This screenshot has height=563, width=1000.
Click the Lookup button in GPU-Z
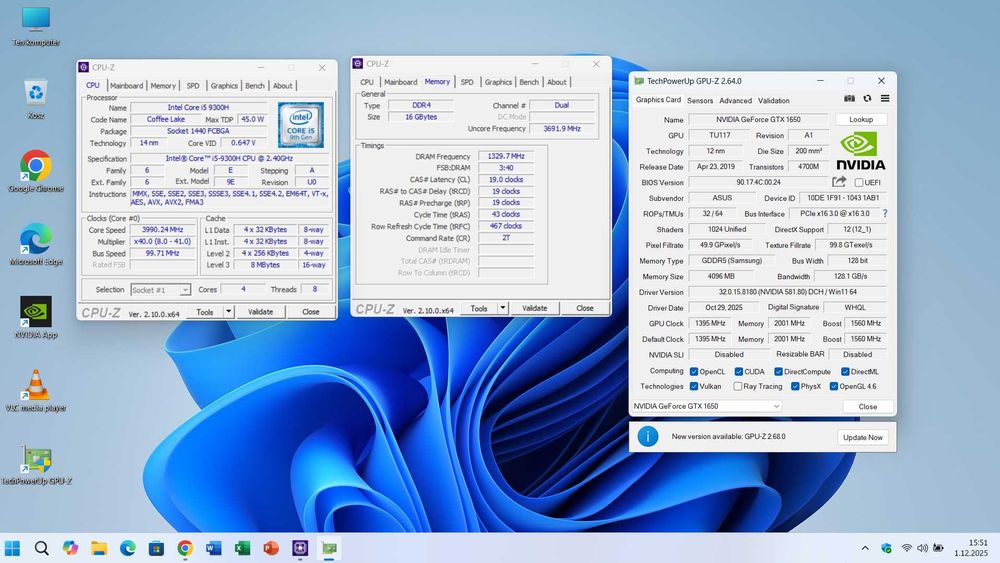click(x=861, y=119)
